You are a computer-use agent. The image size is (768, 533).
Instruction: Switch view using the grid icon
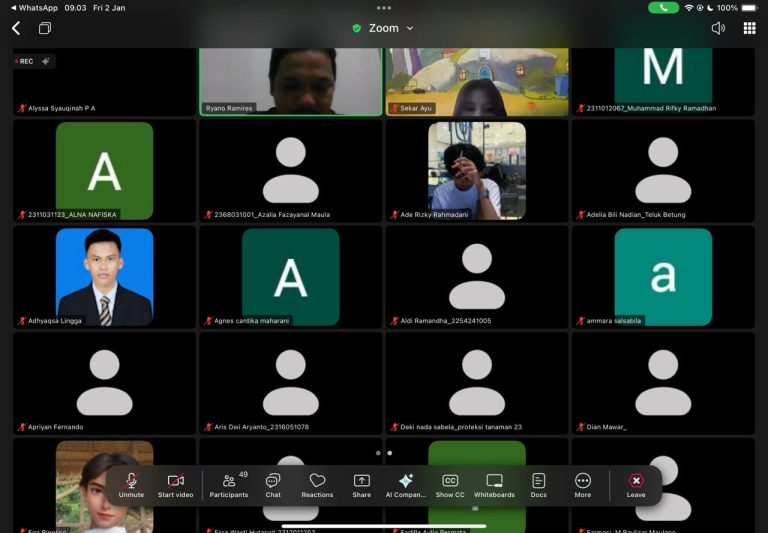(x=749, y=28)
